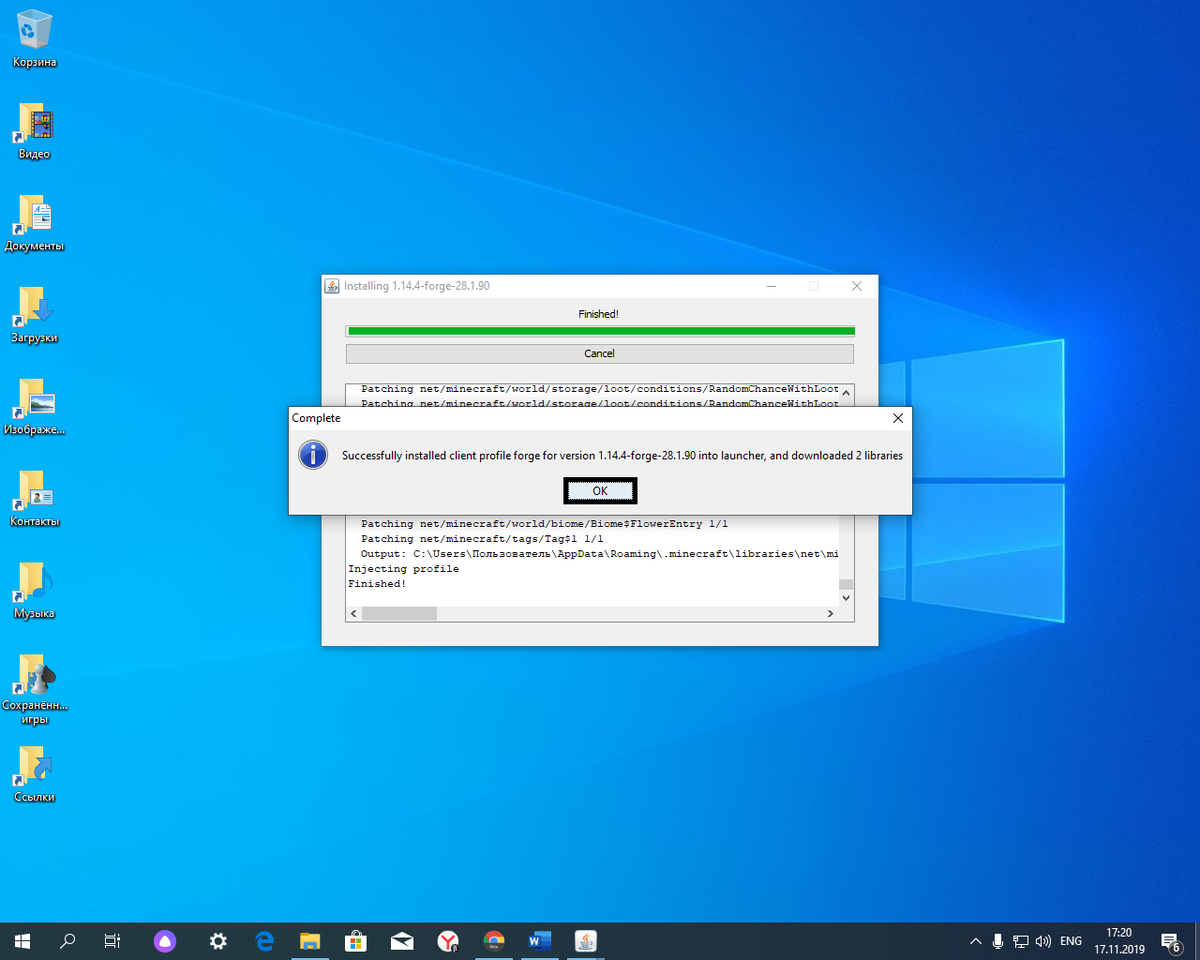Click the 'Patching net/minecraft/tags/Tag$1' log line
1200x960 pixels.
482,539
